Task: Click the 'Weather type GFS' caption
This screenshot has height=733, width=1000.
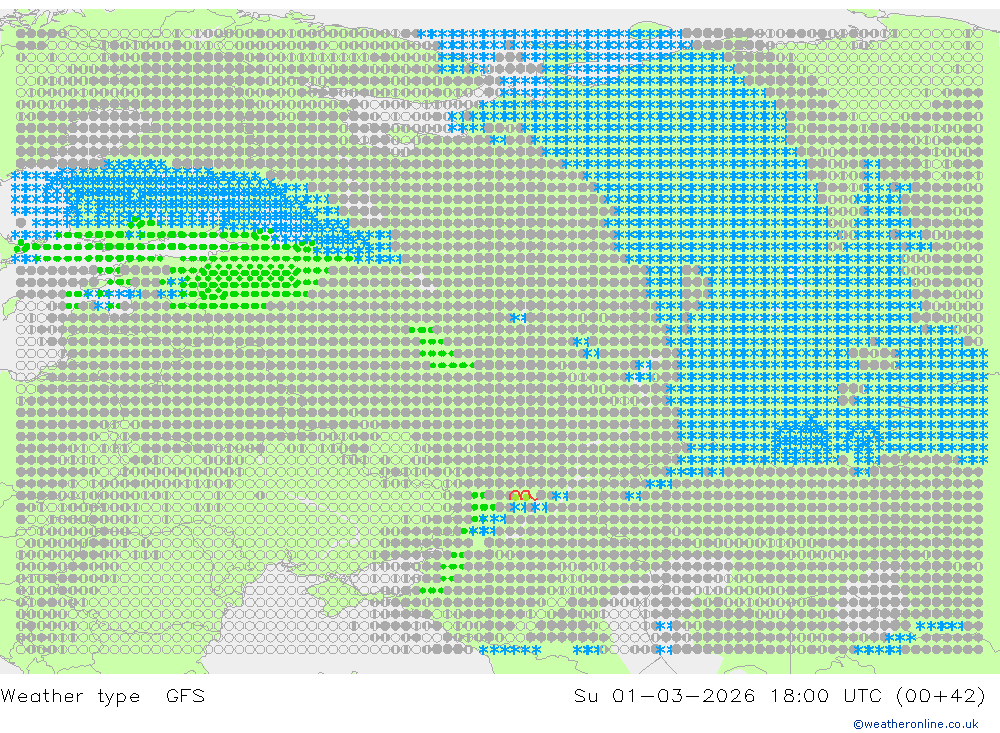Action: [103, 695]
